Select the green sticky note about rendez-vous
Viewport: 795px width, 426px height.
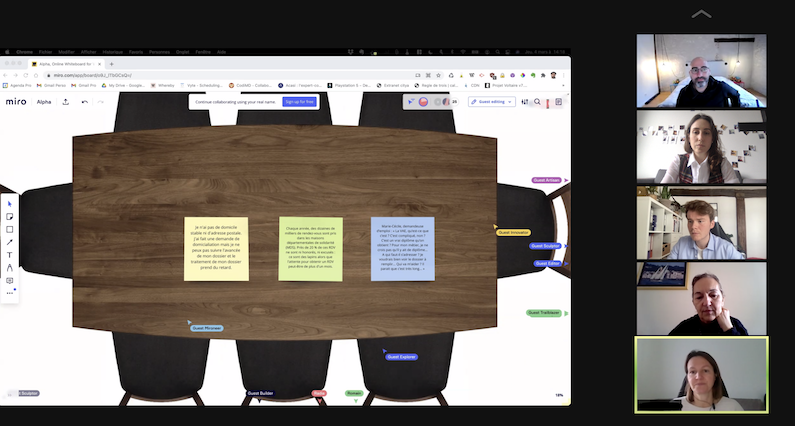coord(311,249)
